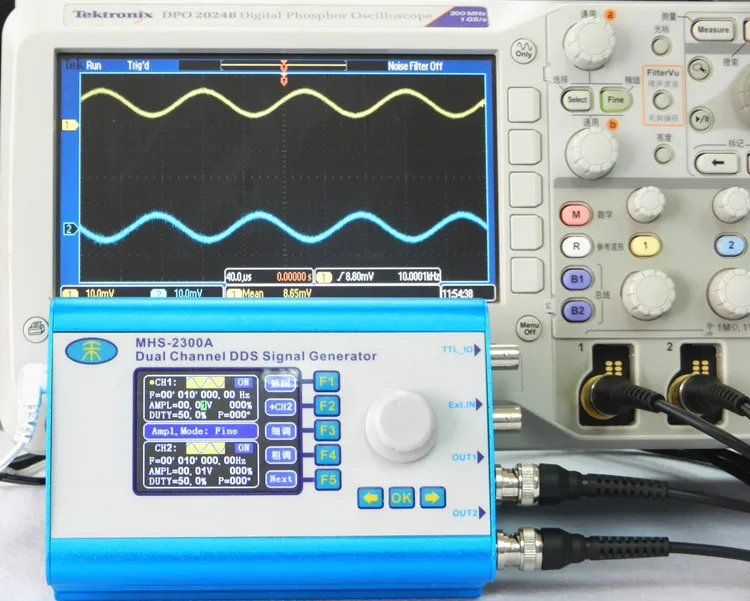Screen dimensions: 750x601
Task: Click the channel 2 ground marker on screen
Action: point(70,229)
